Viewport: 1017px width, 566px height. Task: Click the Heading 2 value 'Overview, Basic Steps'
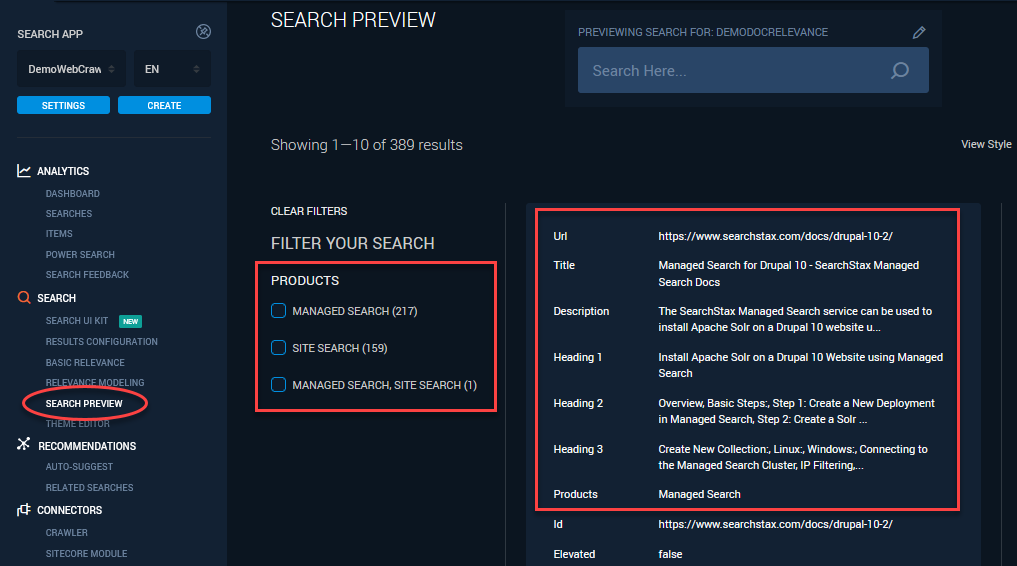(796, 411)
